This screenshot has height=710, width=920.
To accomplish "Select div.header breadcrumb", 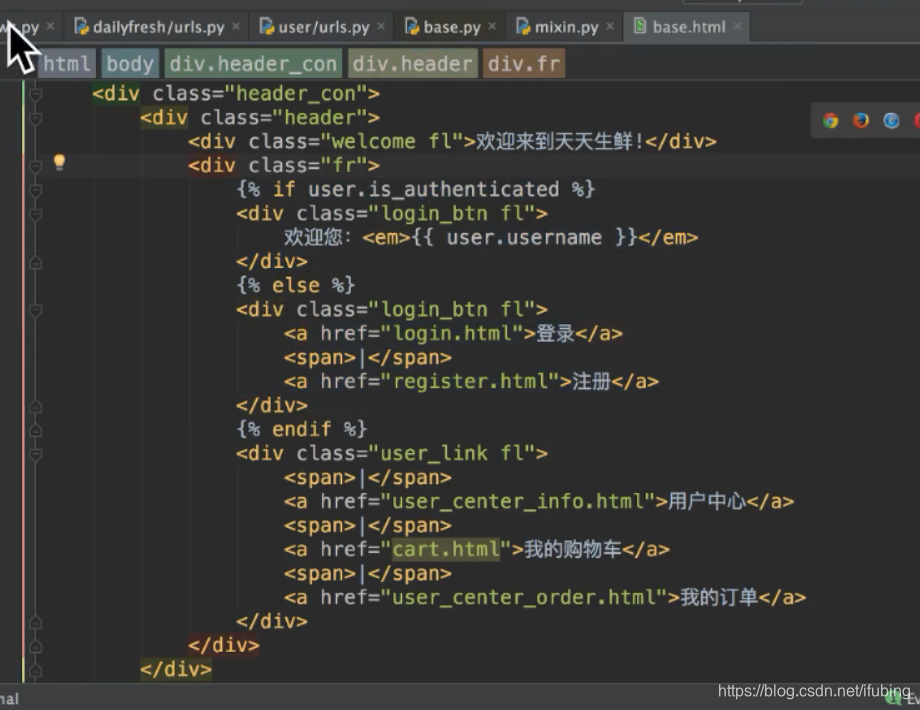I will [x=412, y=63].
